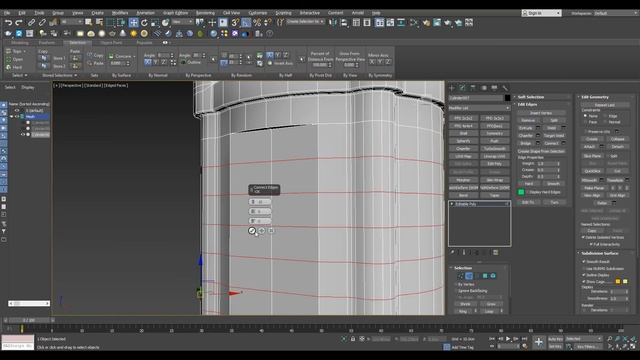Select the Face constraint radio button
Image resolution: width=640 pixels, height=360 pixels.
[x=586, y=122]
